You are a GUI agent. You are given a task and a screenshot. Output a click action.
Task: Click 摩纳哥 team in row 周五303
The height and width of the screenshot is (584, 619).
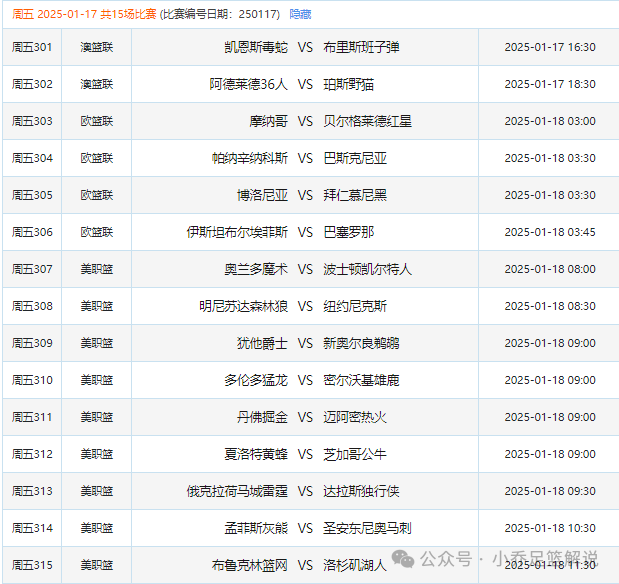click(268, 121)
